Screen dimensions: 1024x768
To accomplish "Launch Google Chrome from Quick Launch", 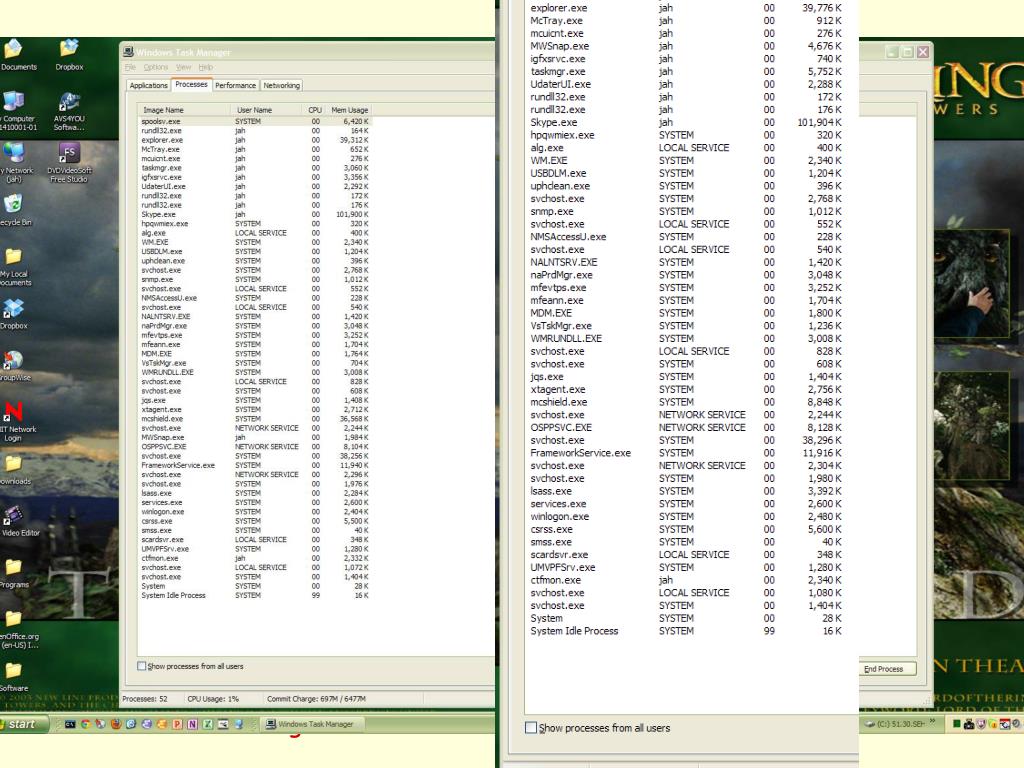I will point(85,724).
